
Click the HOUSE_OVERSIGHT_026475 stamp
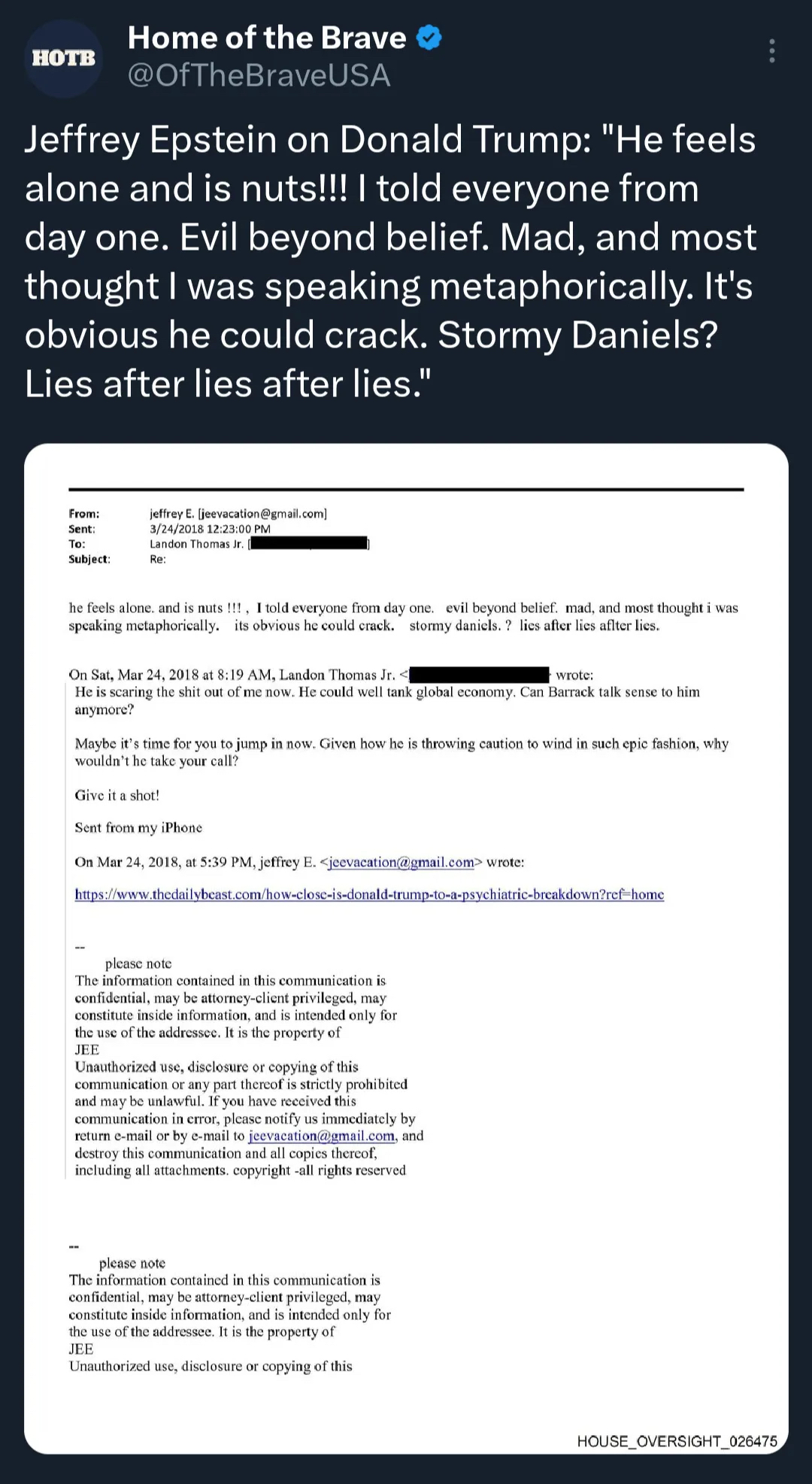pyautogui.click(x=677, y=1441)
